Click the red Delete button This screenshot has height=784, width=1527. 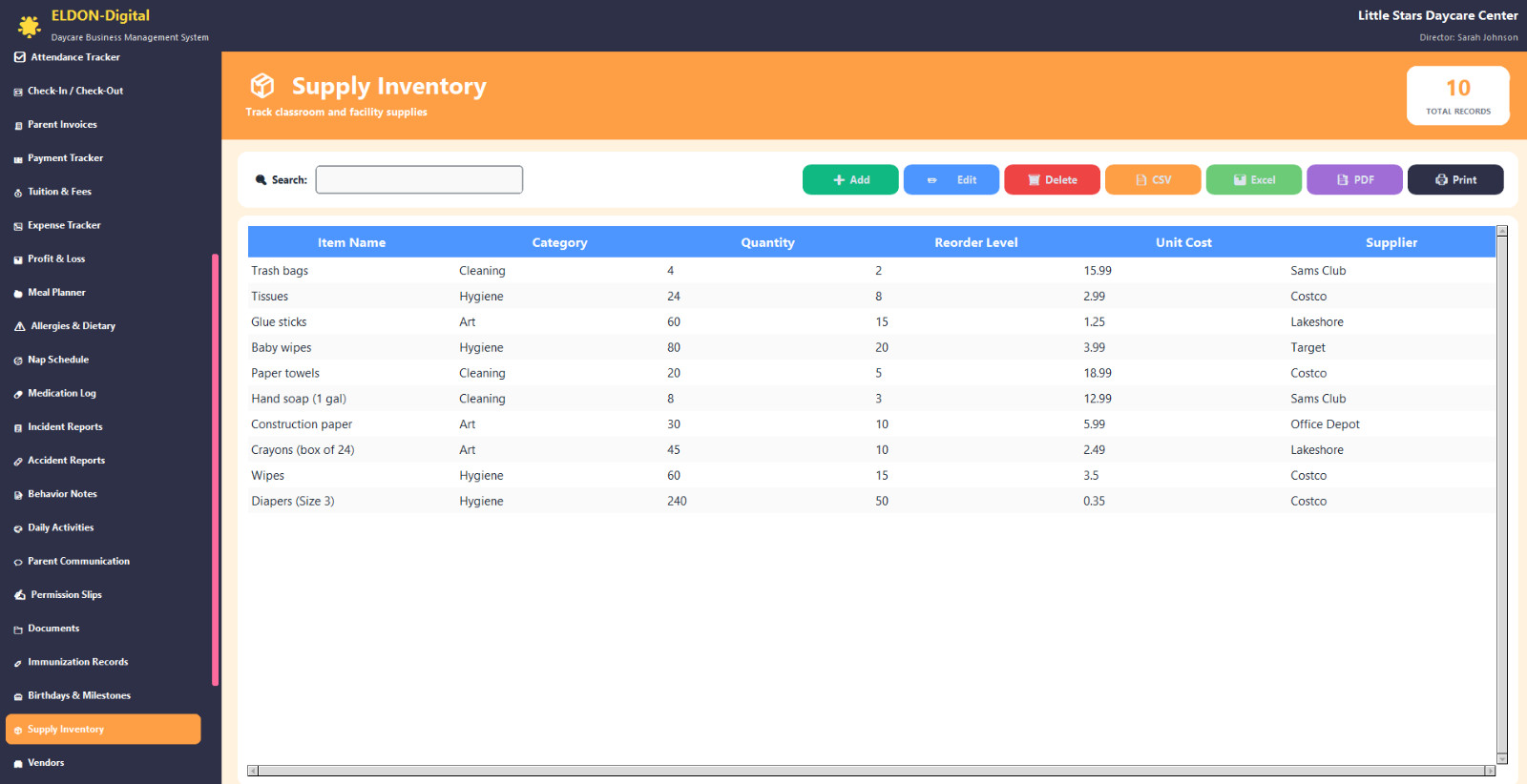[x=1052, y=179]
